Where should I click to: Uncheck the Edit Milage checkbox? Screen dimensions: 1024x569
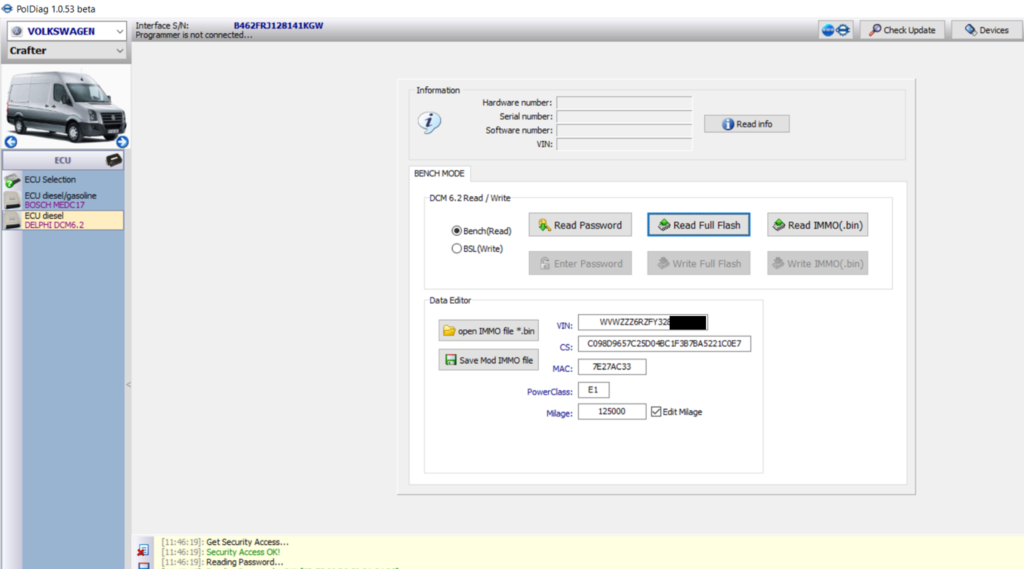(656, 412)
